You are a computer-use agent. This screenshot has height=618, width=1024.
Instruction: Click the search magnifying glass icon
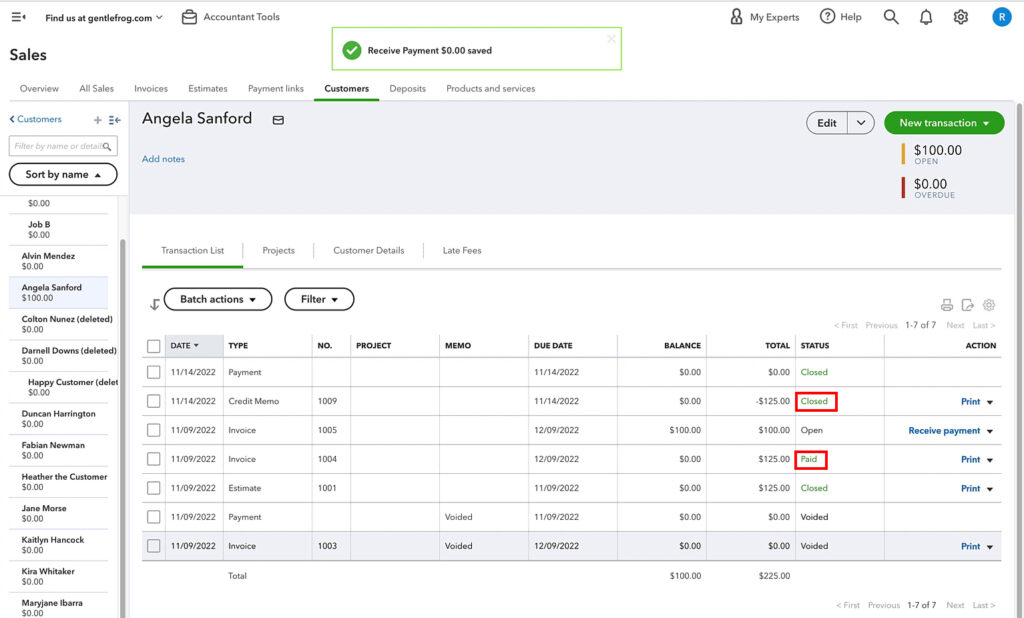pyautogui.click(x=890, y=16)
